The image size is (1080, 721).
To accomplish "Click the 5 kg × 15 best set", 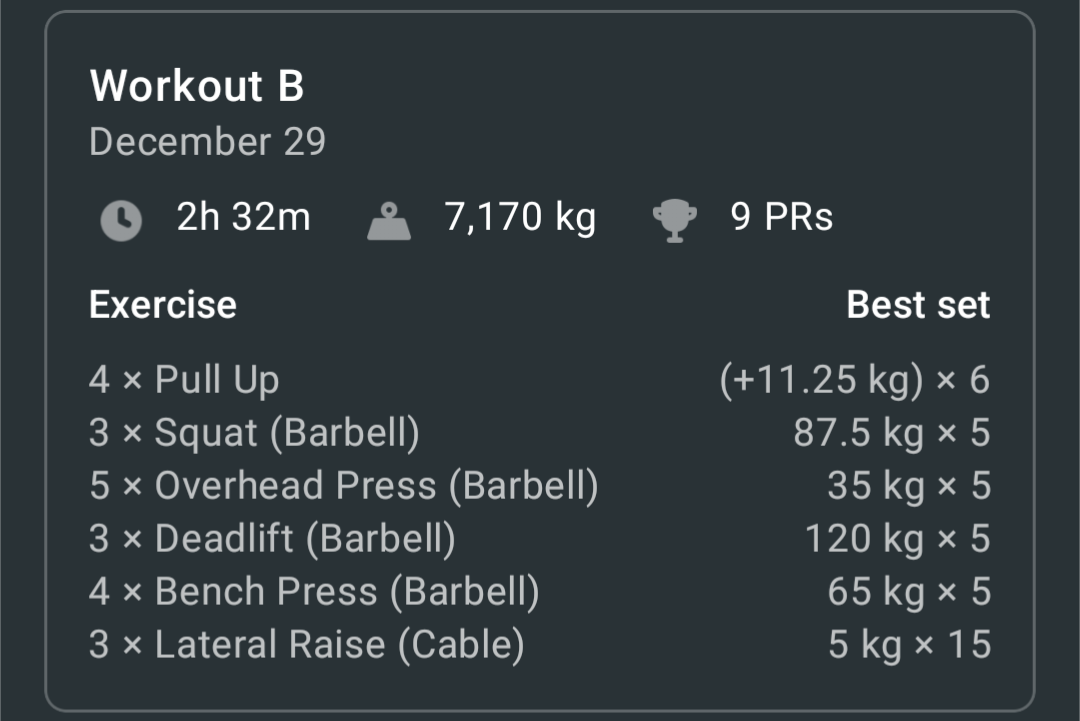I will 910,645.
